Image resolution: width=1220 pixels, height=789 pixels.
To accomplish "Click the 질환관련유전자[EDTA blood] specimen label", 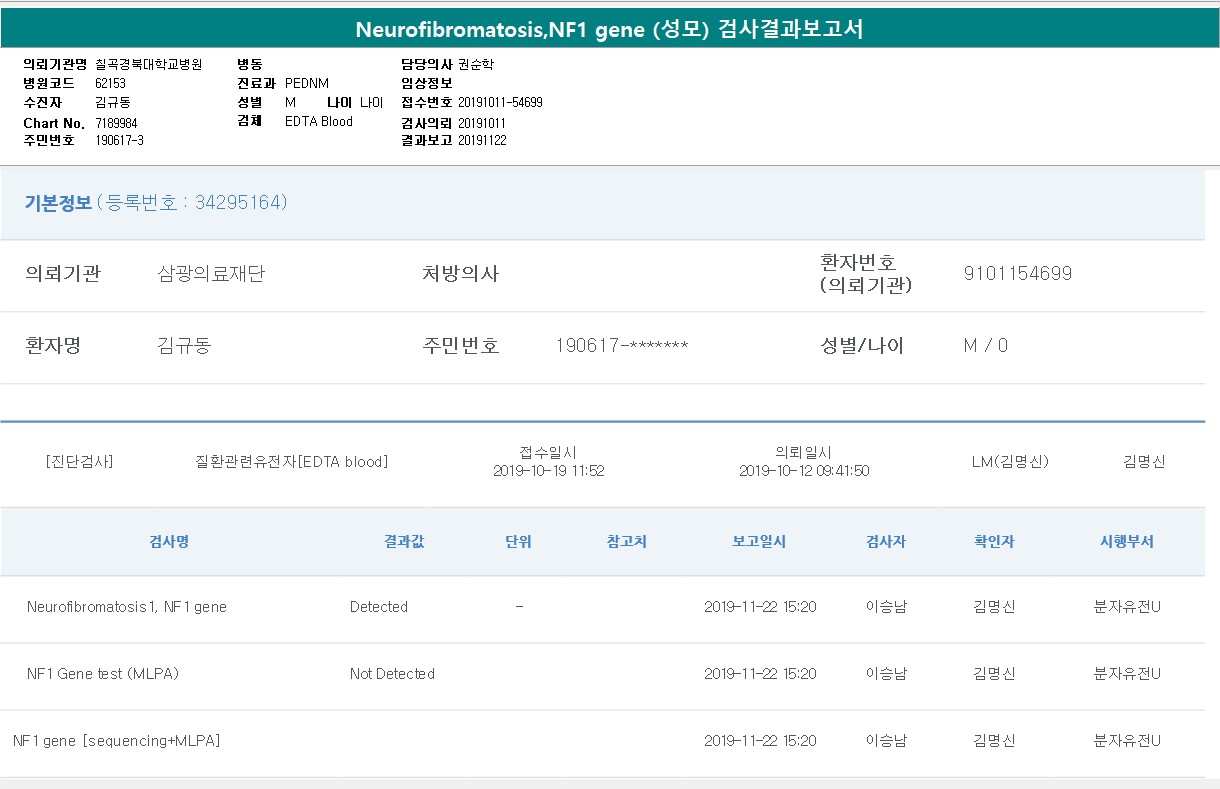I will coord(291,462).
